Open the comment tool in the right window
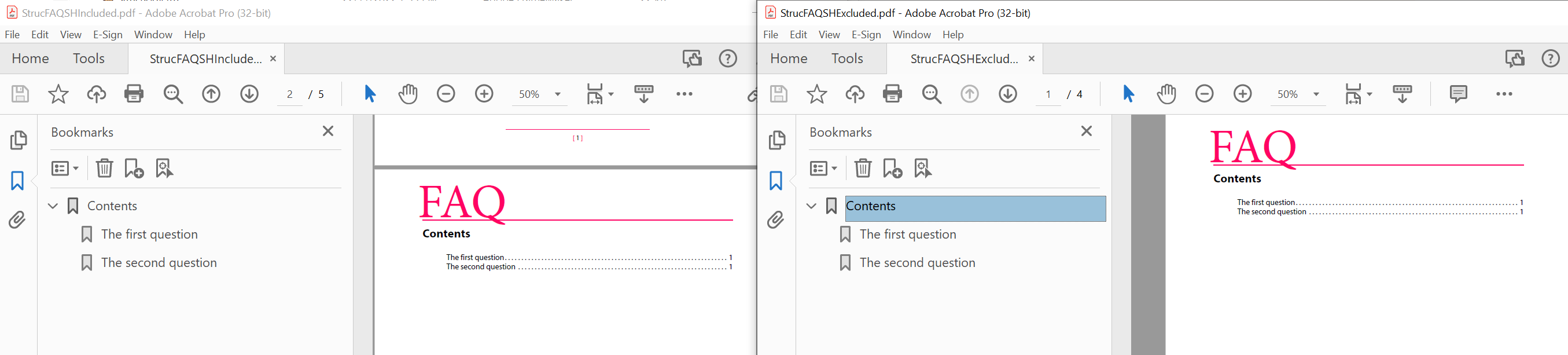The height and width of the screenshot is (355, 1568). click(x=1459, y=94)
